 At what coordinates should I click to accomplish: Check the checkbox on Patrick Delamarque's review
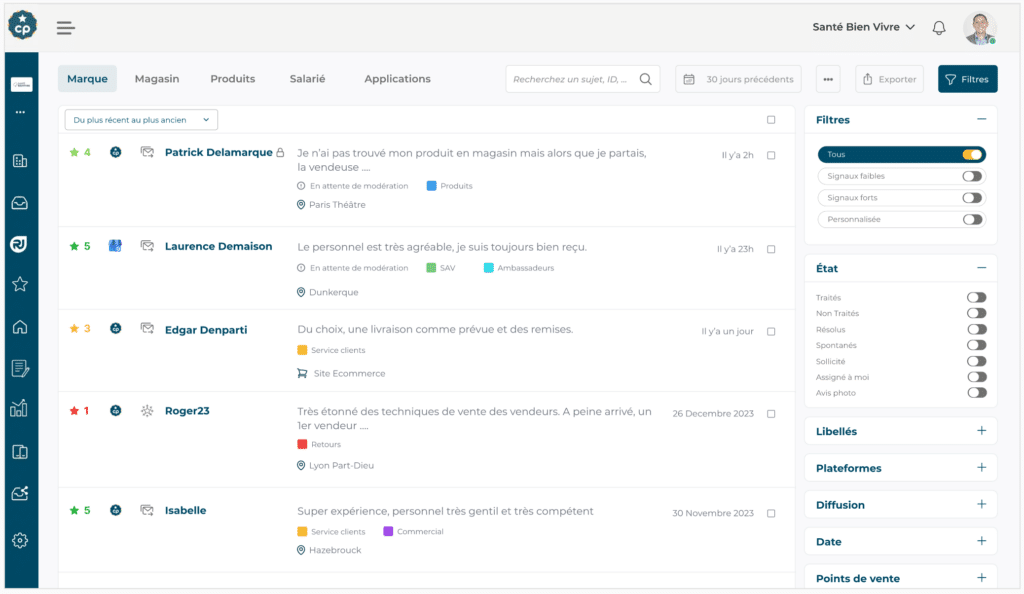(x=771, y=155)
